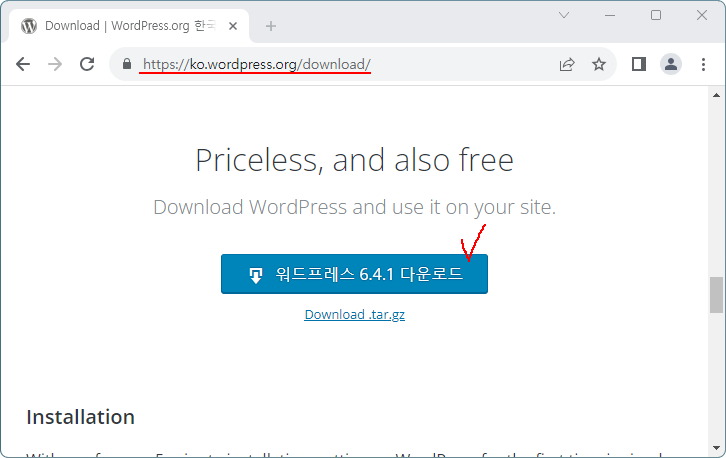726x458 pixels.
Task: Open the browser side panel
Action: point(639,64)
